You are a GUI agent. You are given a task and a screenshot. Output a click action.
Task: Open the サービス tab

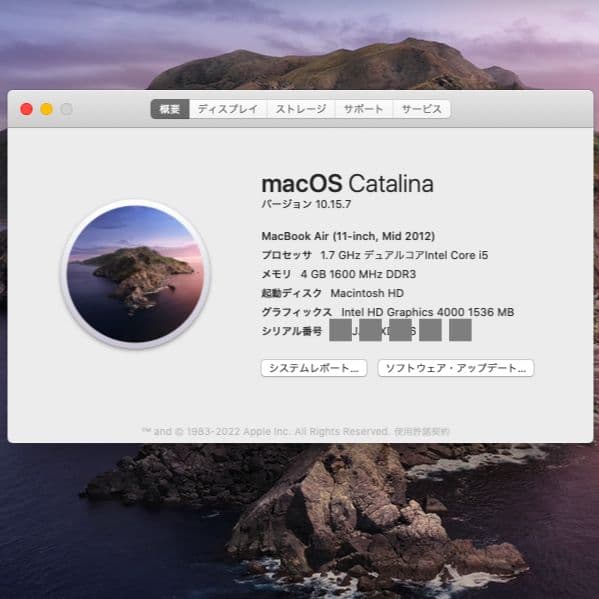coord(422,109)
